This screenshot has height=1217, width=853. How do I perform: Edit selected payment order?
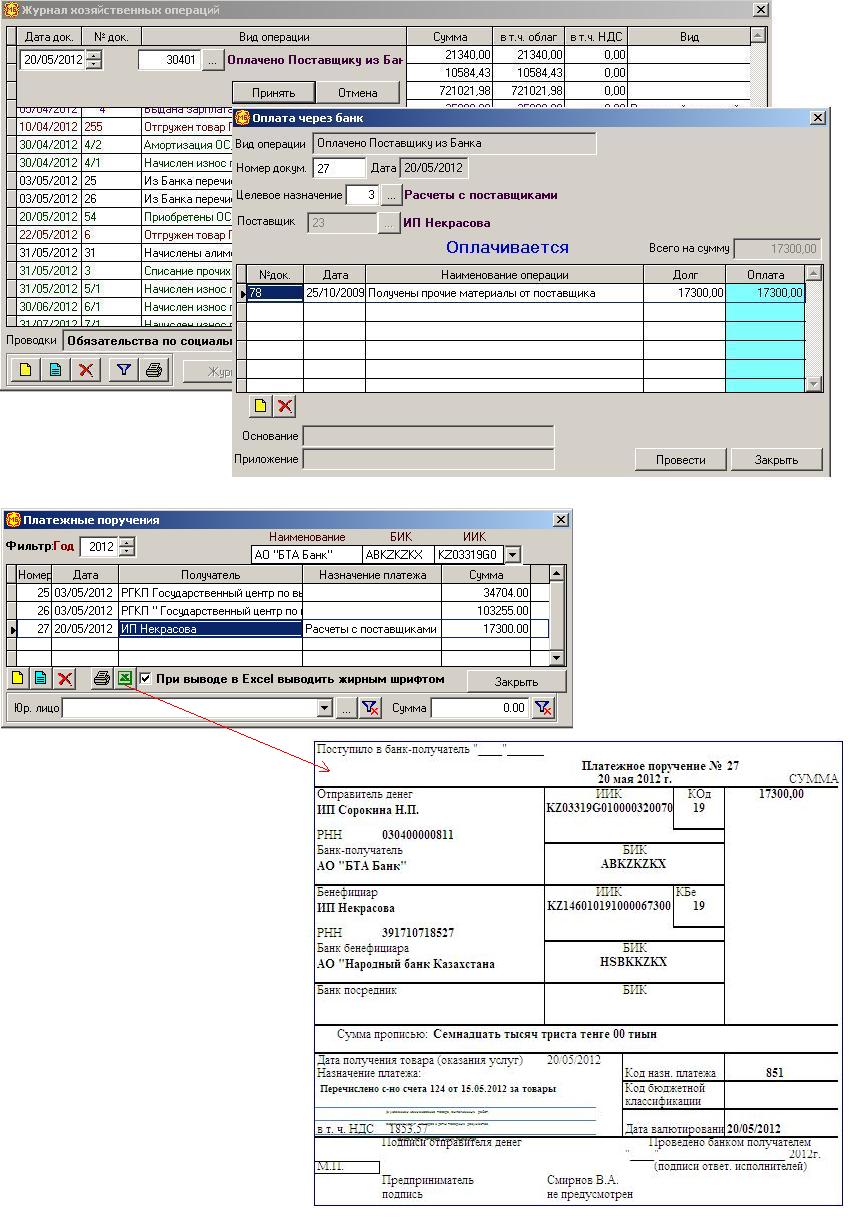point(41,679)
